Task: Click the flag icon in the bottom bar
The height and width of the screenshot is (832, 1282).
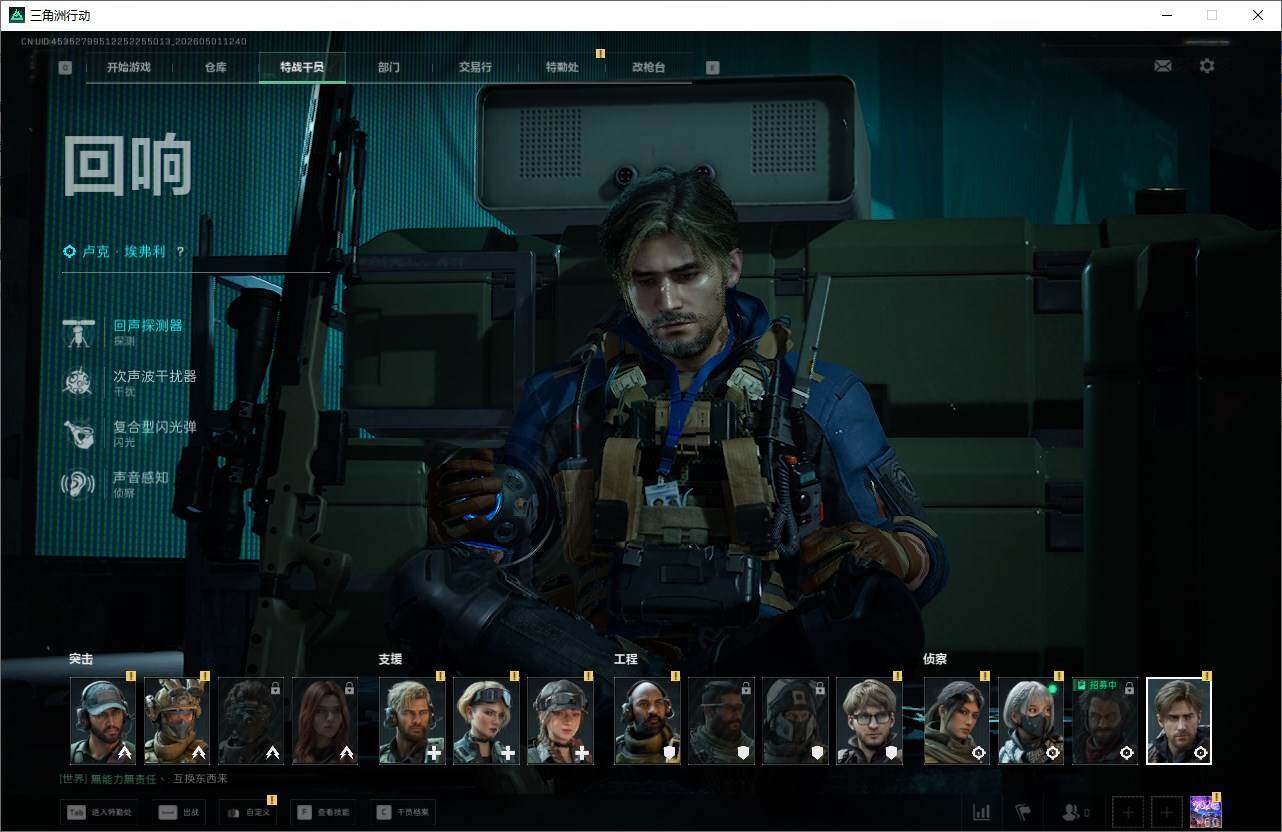Action: 1023,812
